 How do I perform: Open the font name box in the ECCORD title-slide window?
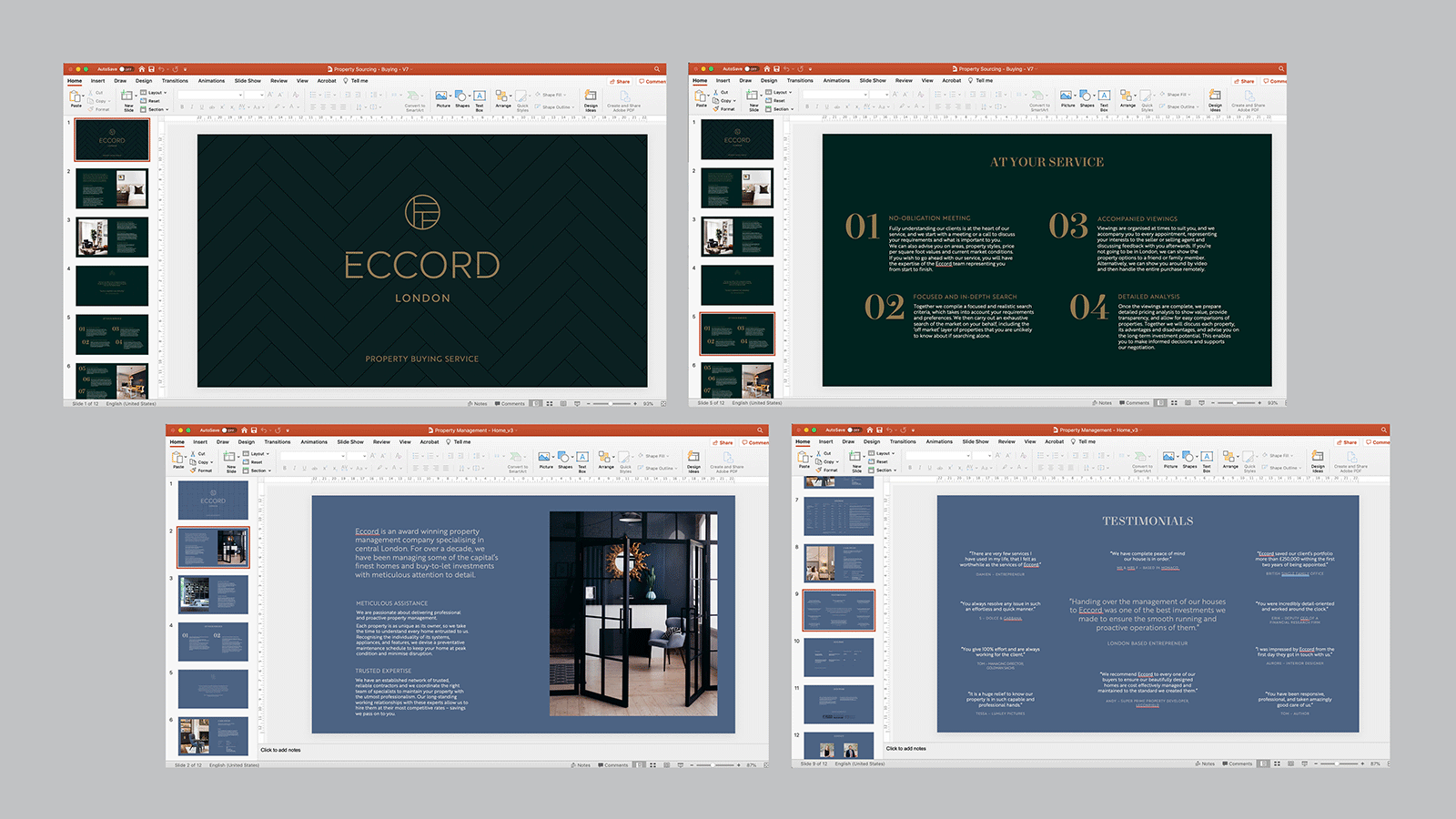(x=210, y=95)
